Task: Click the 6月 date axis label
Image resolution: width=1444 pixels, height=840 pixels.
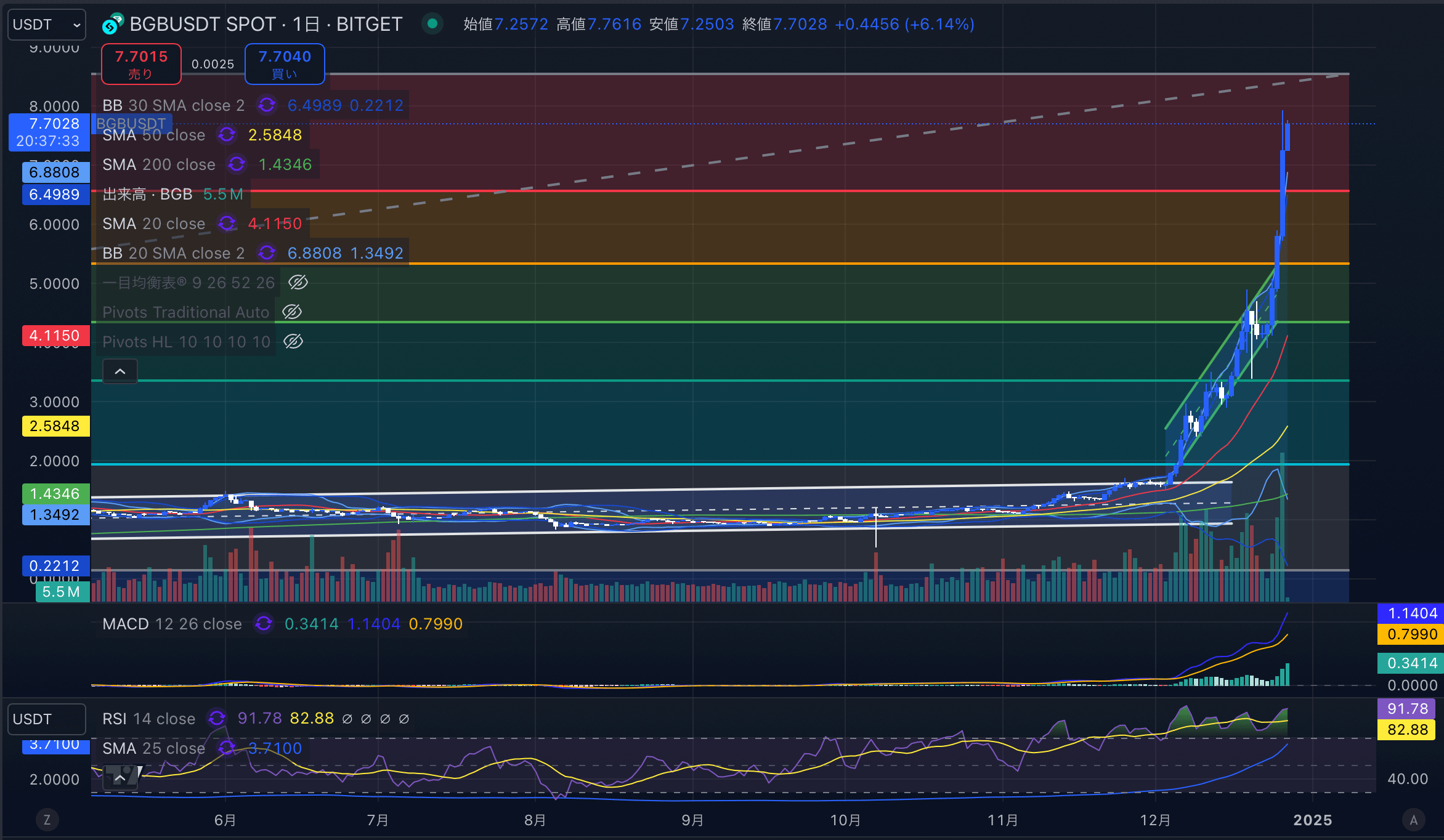Action: point(225,820)
